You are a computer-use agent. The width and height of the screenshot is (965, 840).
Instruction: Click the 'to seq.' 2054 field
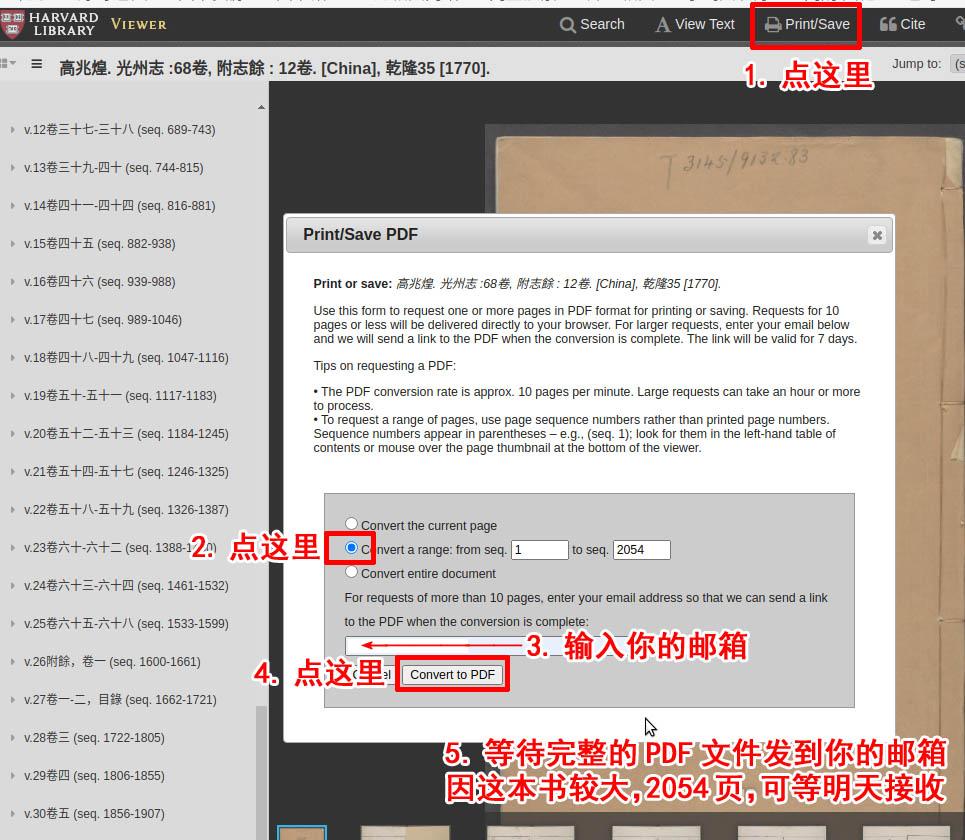coord(641,550)
